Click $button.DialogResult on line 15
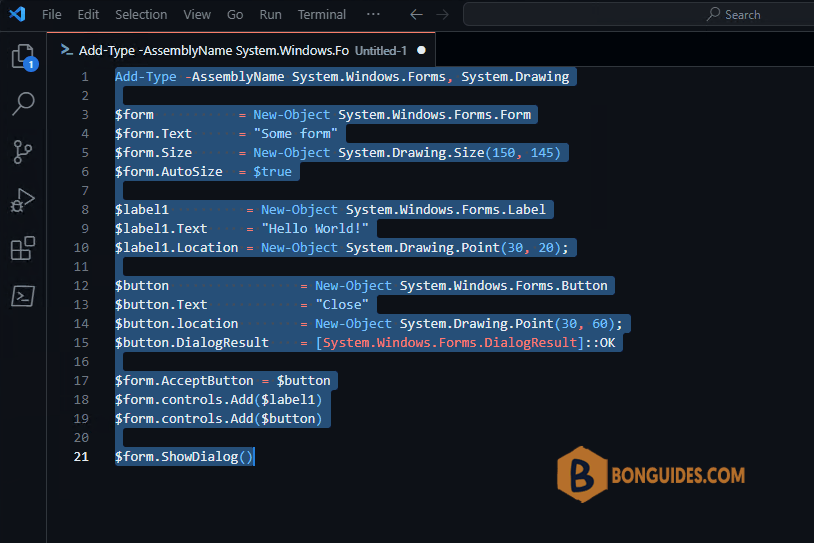The height and width of the screenshot is (543, 814). [x=192, y=343]
